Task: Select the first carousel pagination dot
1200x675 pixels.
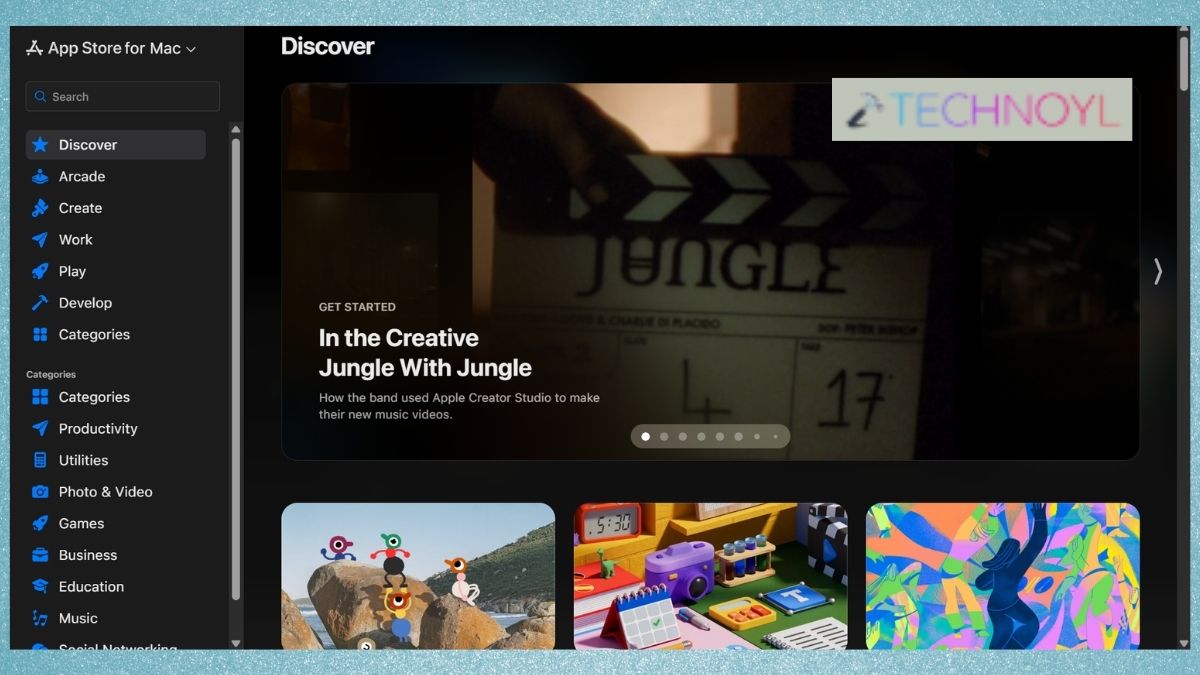Action: pos(645,437)
